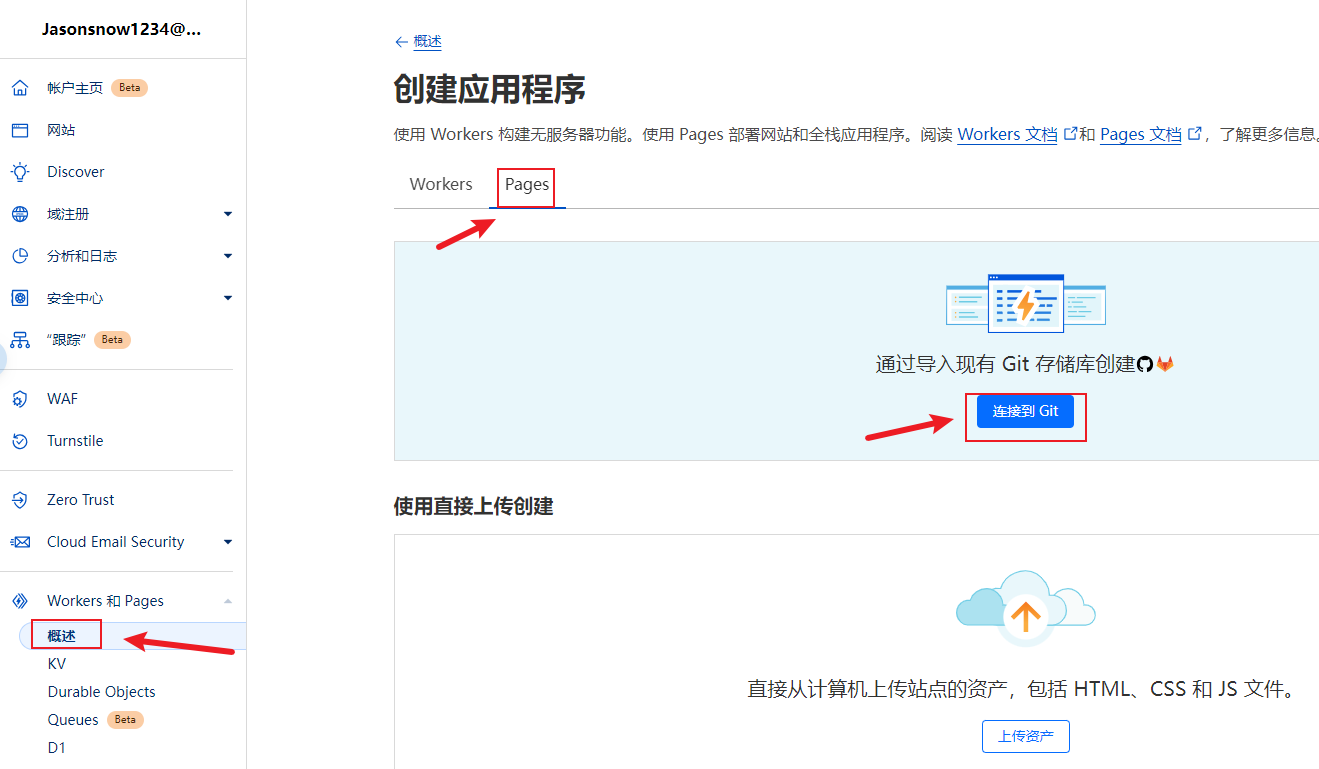The image size is (1319, 769).
Task: Go back via the 概述 link
Action: coord(427,42)
